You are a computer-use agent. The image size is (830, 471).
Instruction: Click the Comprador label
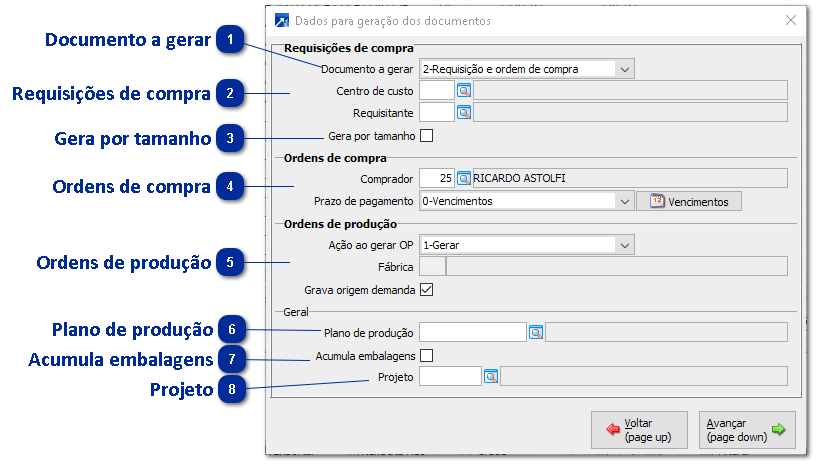386,179
